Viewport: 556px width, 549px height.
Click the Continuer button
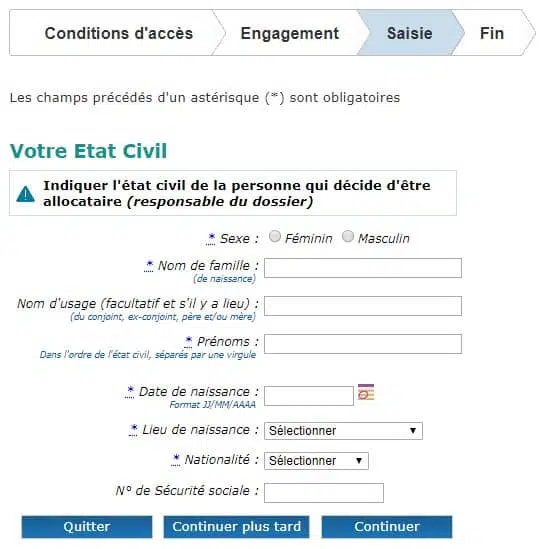[x=387, y=527]
